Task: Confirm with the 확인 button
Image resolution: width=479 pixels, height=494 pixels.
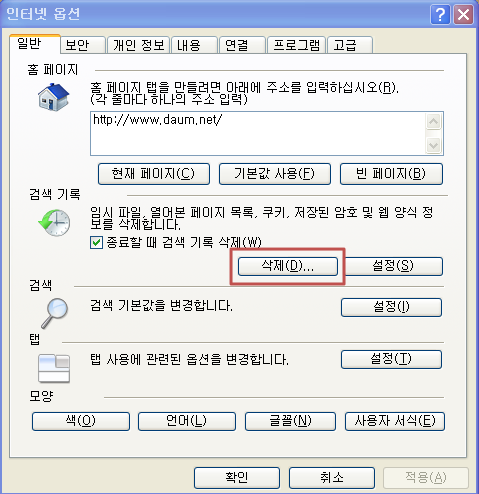Action: click(237, 478)
